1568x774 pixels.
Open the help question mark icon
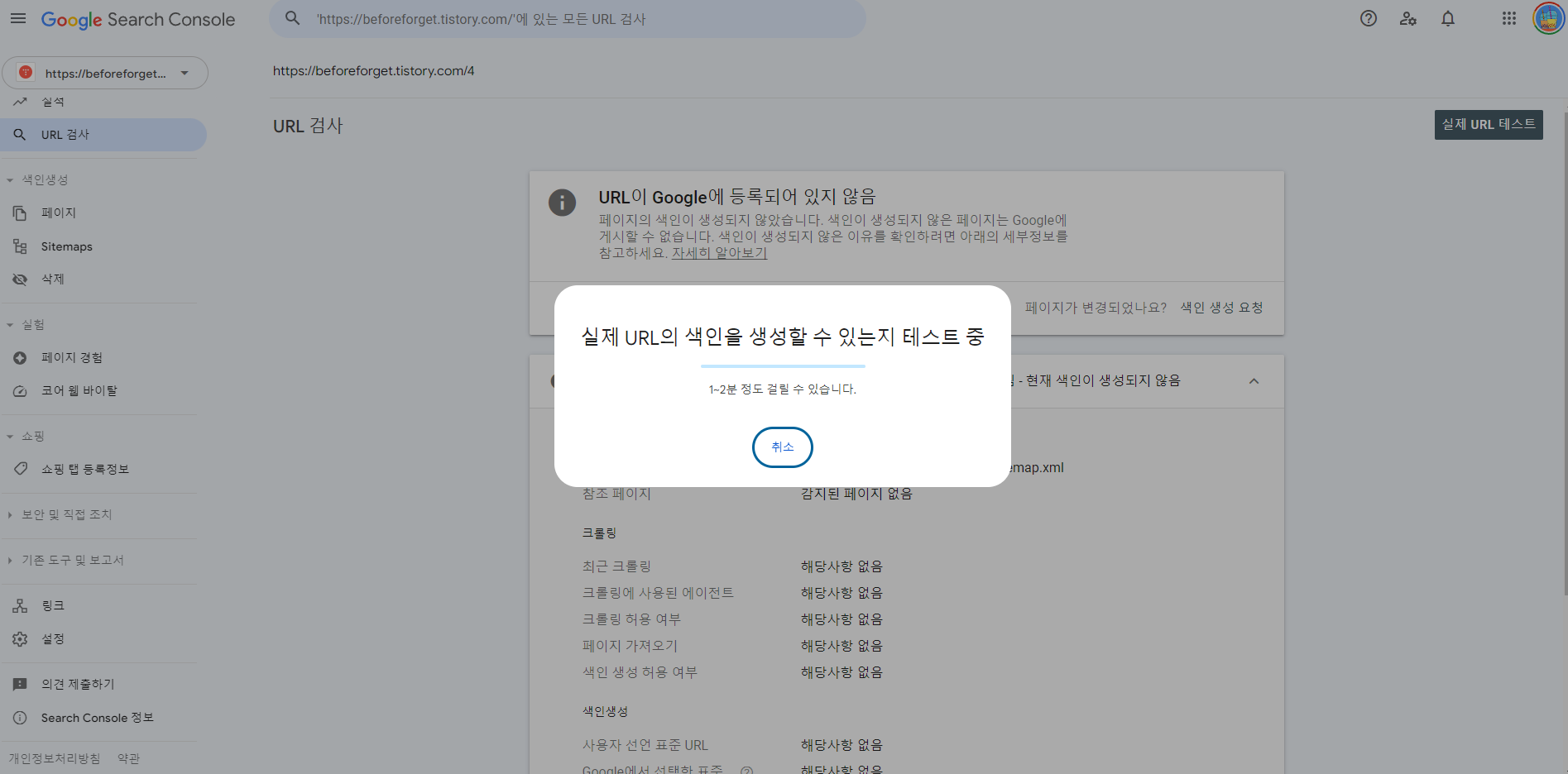tap(1369, 18)
